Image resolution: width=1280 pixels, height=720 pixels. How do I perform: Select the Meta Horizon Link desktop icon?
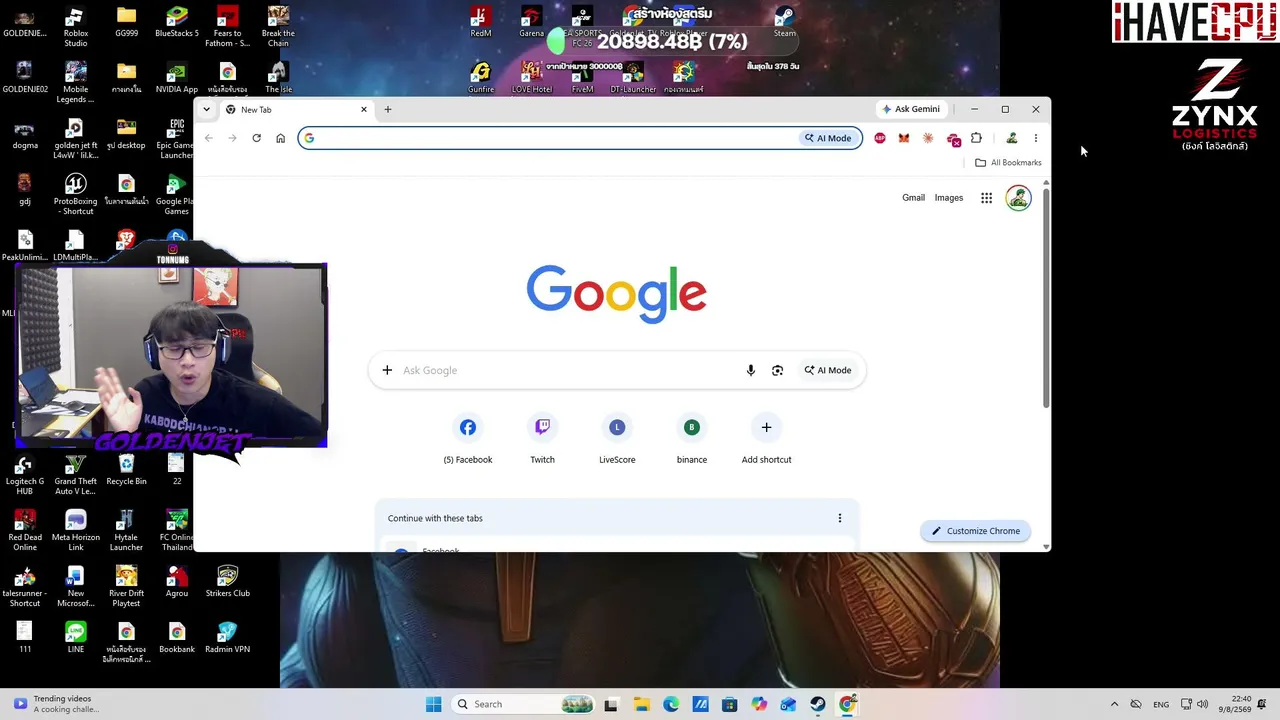[x=75, y=532]
